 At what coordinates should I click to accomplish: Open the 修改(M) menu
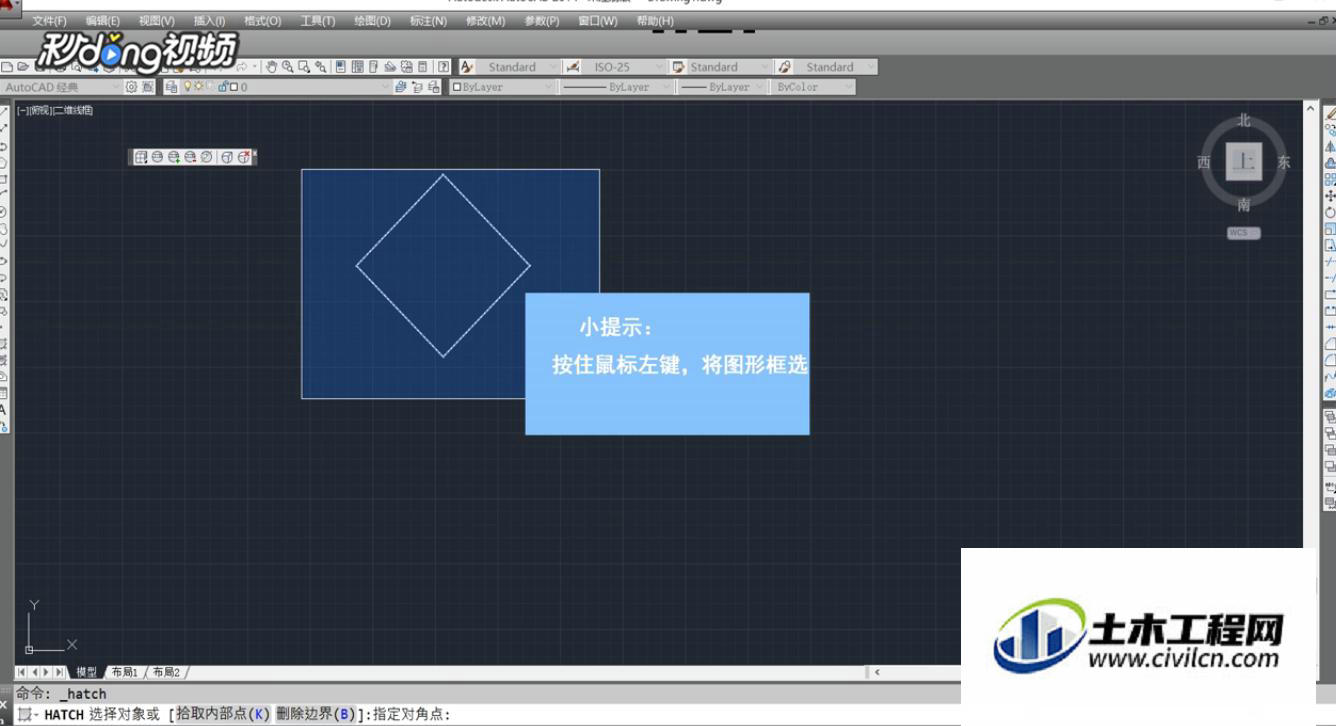point(485,21)
